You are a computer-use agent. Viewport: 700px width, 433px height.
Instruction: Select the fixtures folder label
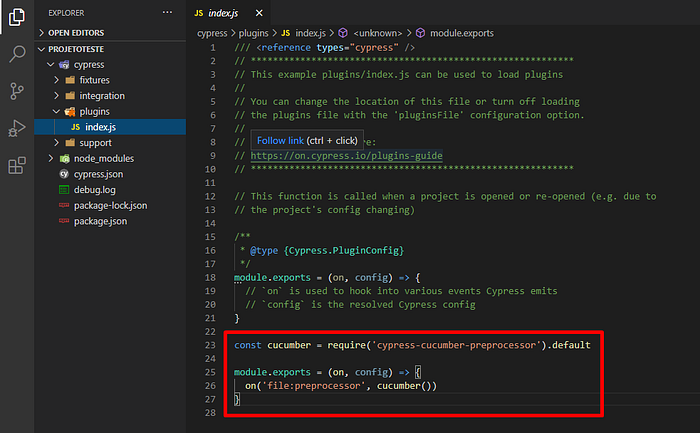[94, 80]
